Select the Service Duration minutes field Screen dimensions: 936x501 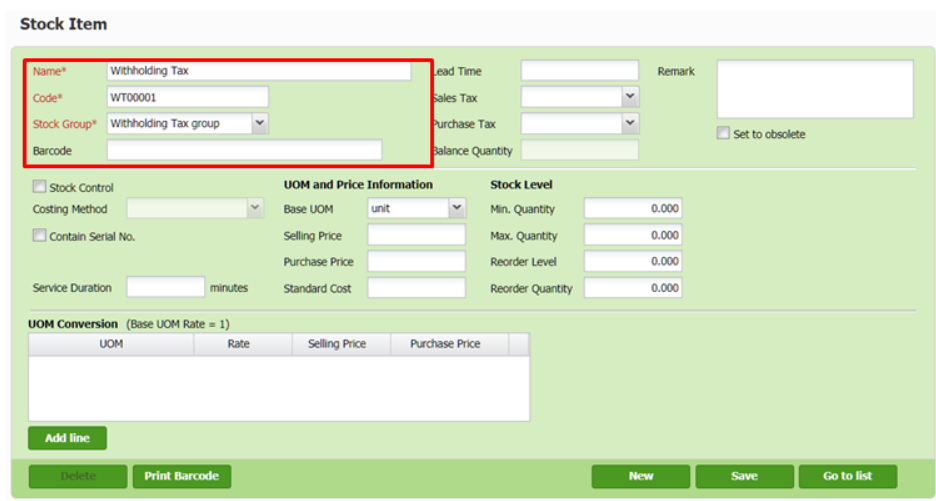pyautogui.click(x=165, y=287)
